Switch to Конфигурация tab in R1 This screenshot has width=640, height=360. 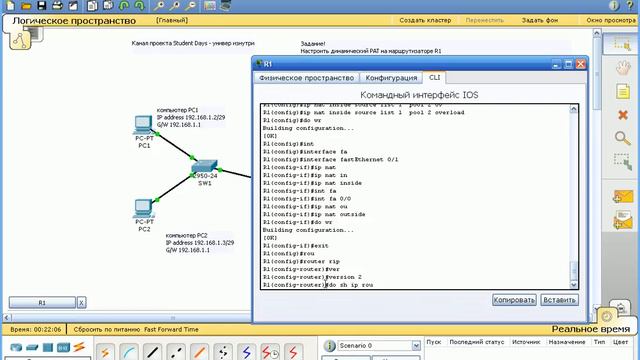click(391, 78)
